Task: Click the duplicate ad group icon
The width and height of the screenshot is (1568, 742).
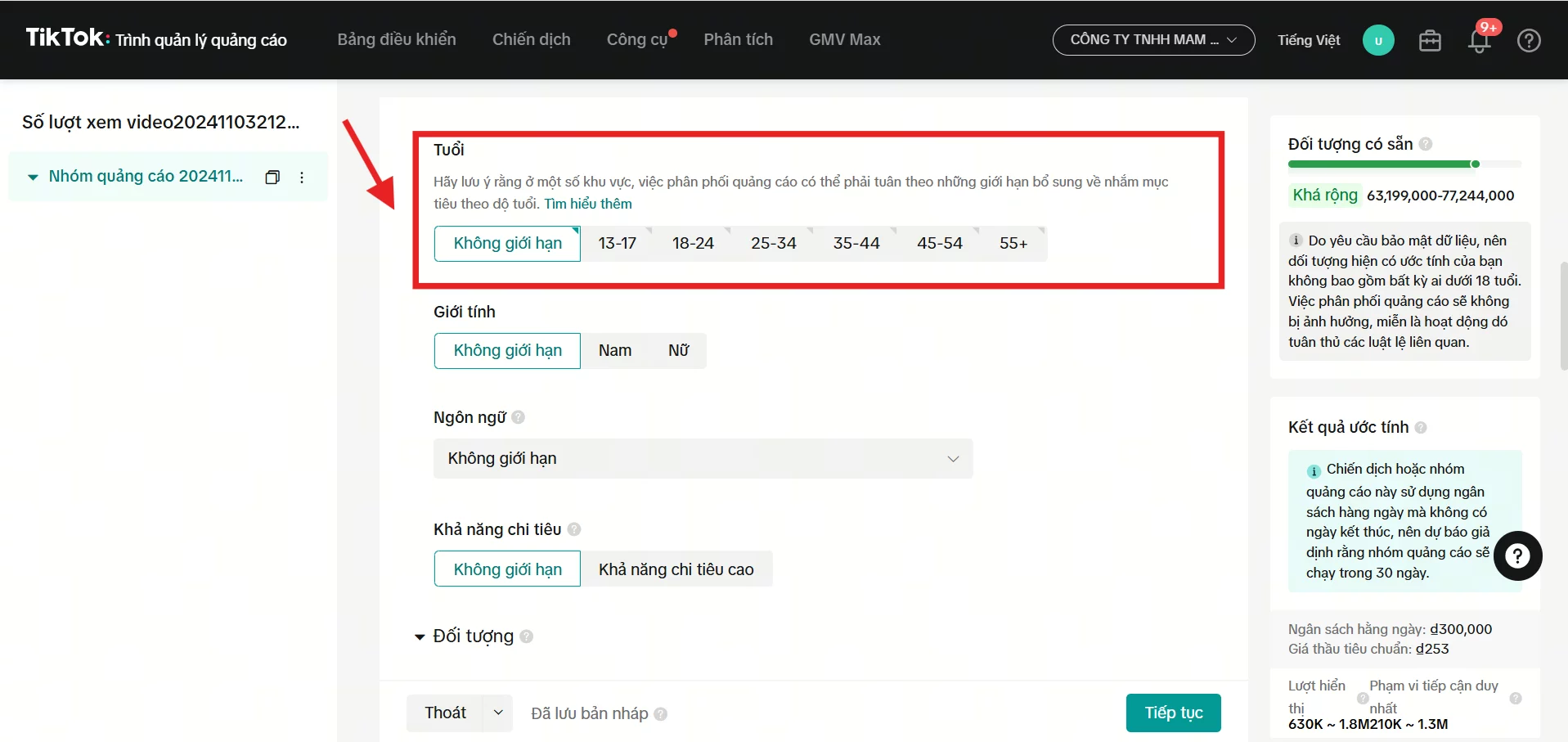Action: coord(272,177)
